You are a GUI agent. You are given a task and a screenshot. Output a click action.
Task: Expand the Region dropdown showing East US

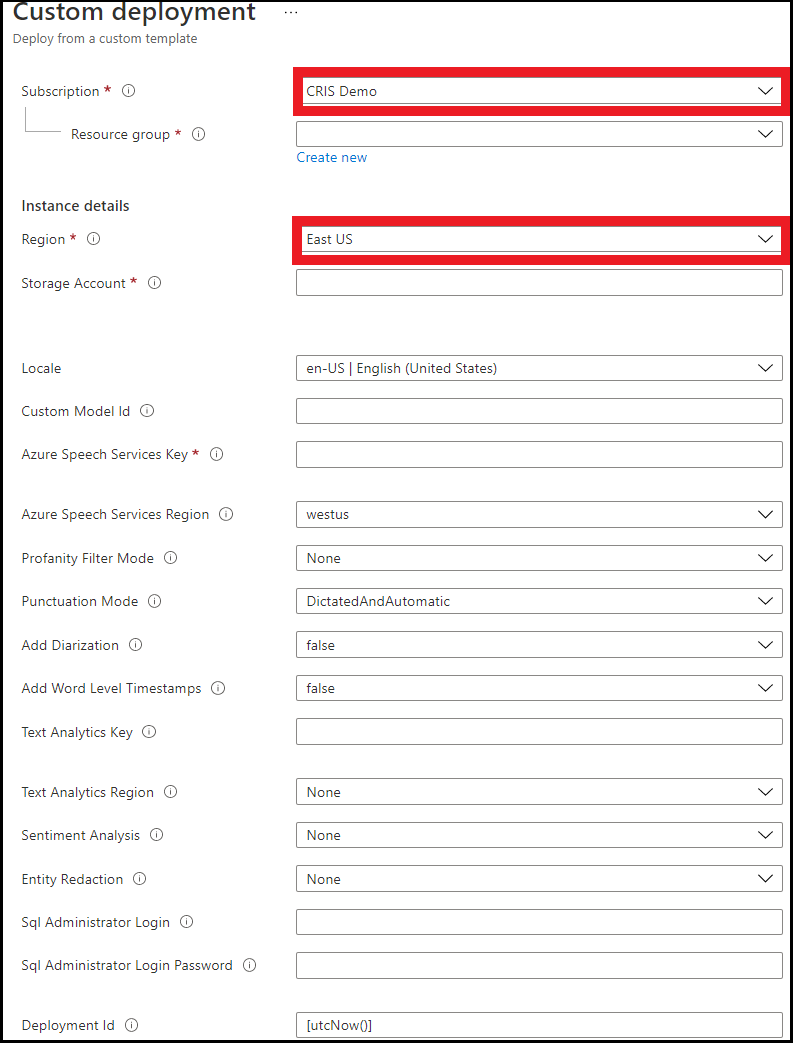539,240
